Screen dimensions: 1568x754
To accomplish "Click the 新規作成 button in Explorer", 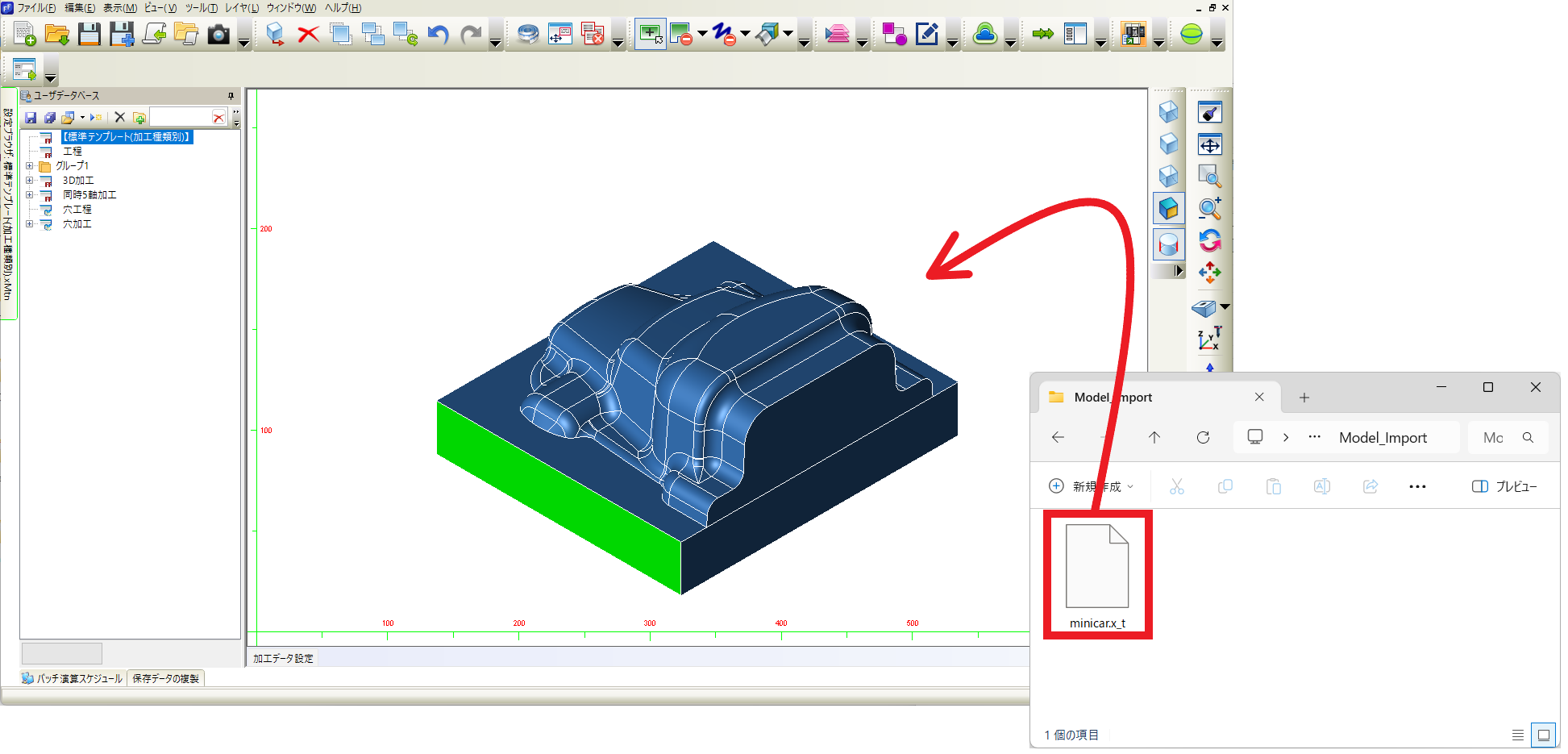I will [1092, 486].
